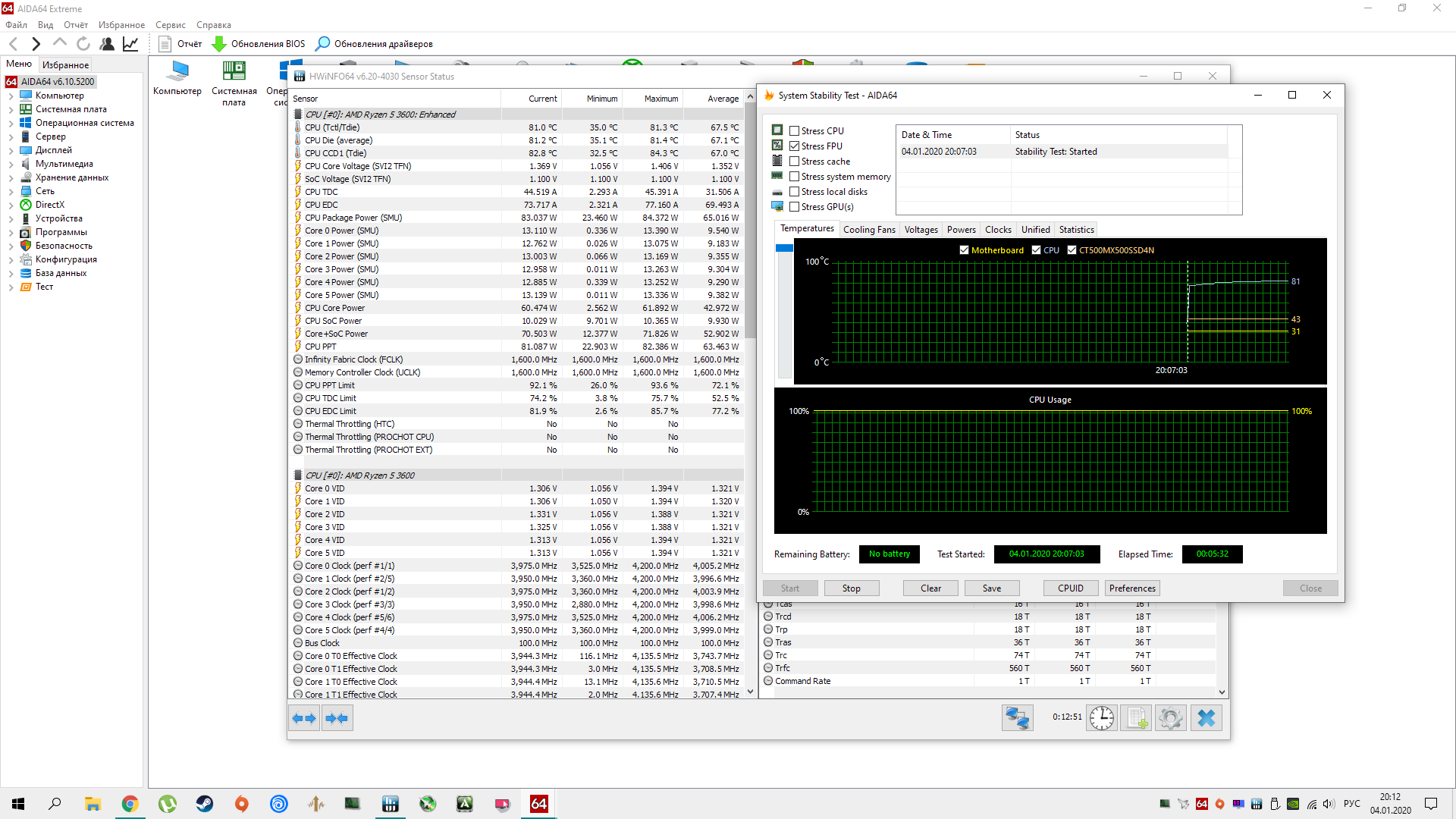This screenshot has width=1456, height=819.
Task: Open the Сервис menu
Action: point(170,25)
